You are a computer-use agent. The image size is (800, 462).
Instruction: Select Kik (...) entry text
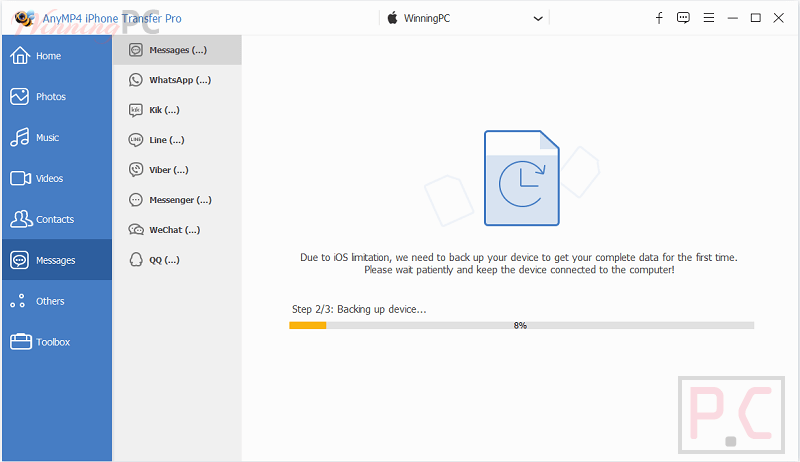[x=164, y=110]
